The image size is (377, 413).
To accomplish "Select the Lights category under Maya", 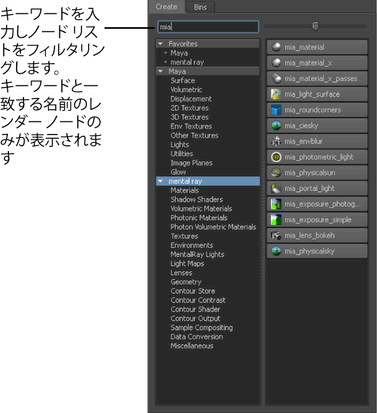I will (180, 145).
